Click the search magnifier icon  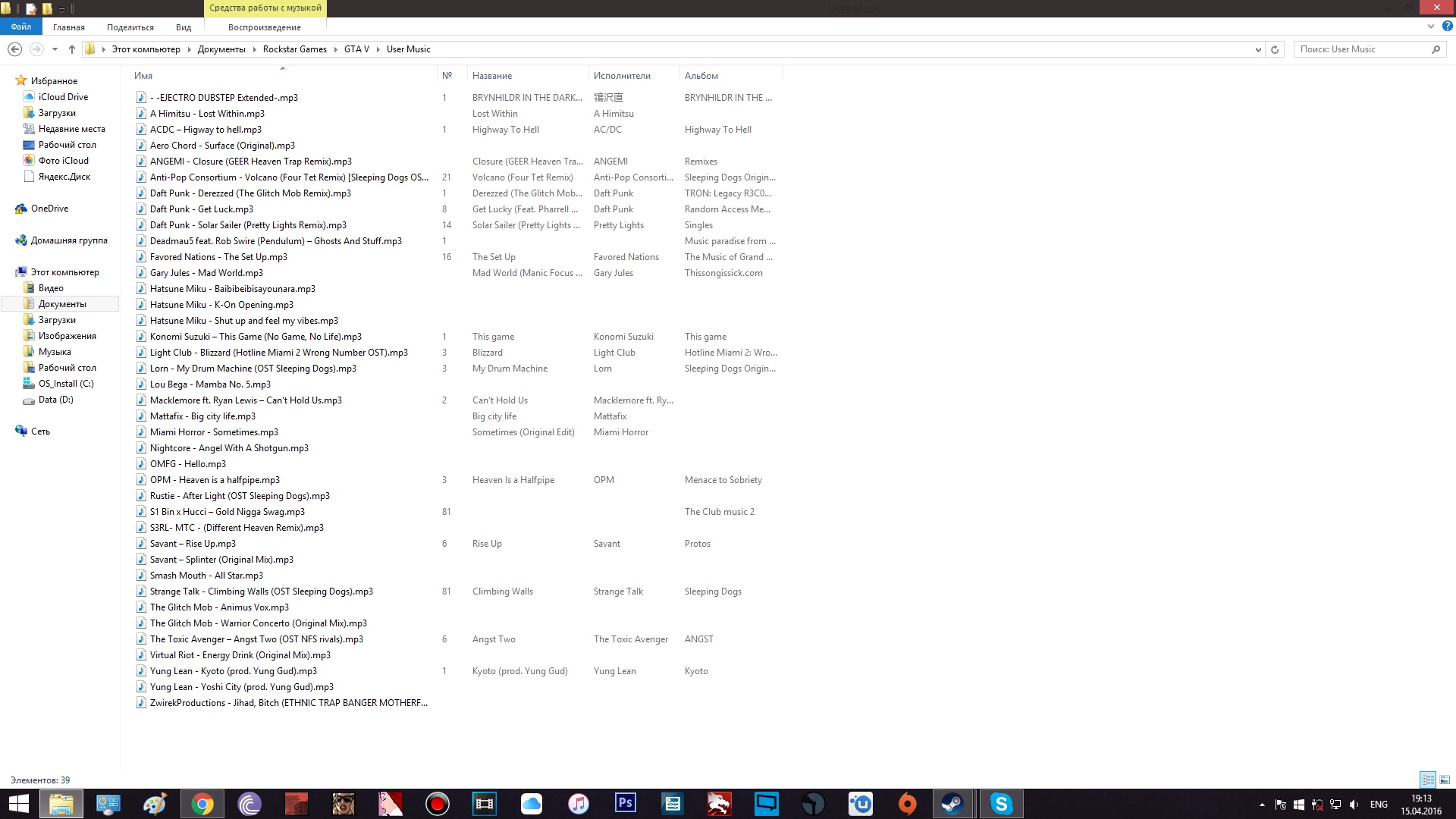[1436, 49]
